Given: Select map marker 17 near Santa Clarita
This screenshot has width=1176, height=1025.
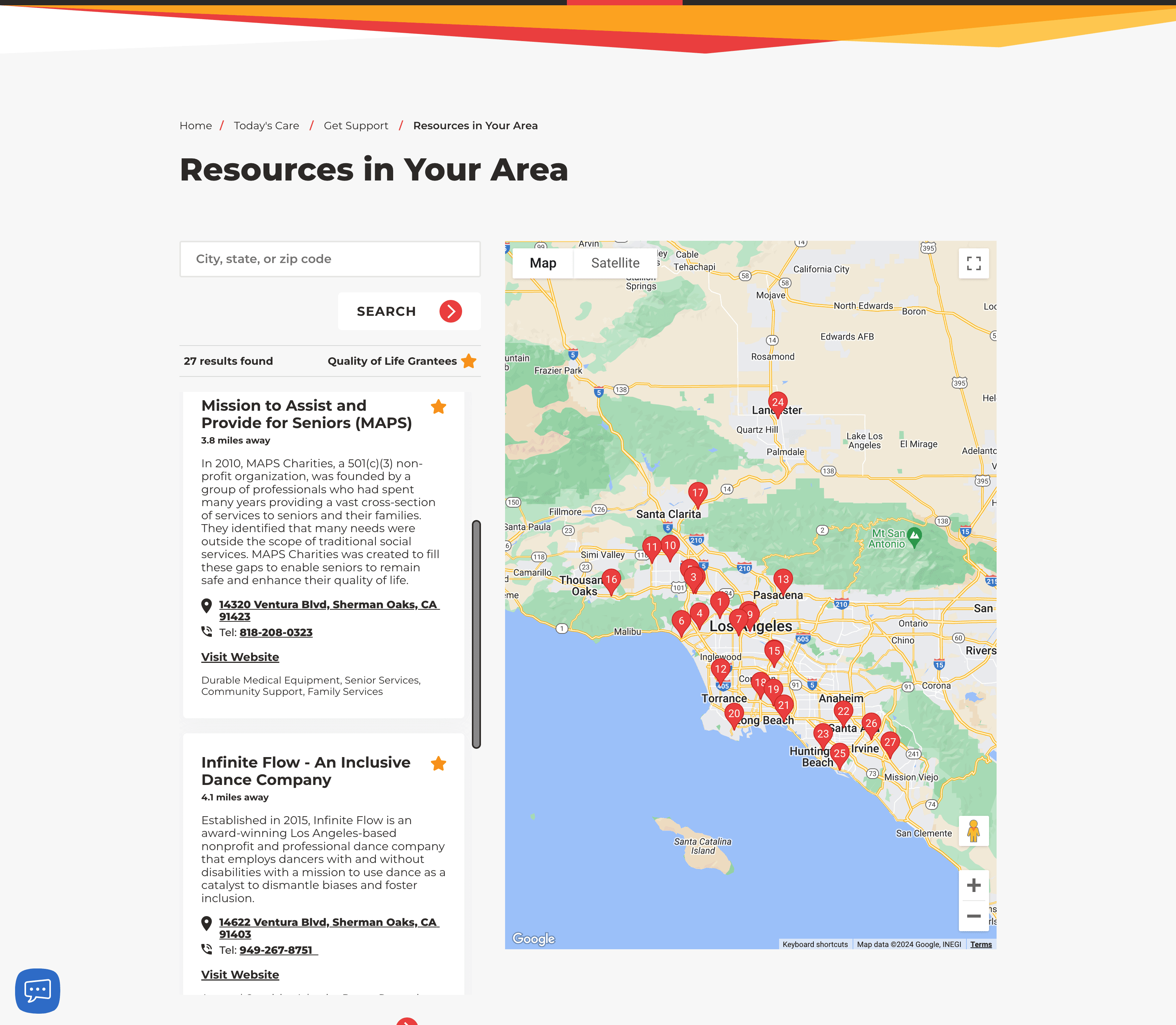Looking at the screenshot, I should [698, 494].
